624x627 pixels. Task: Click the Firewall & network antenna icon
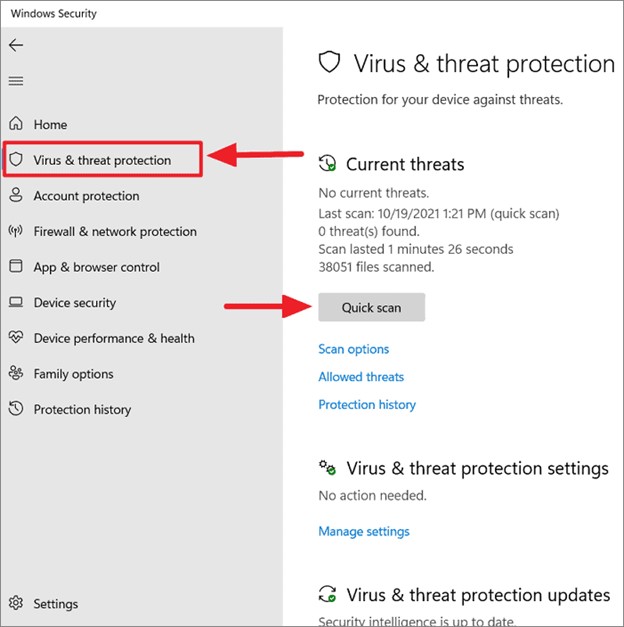click(x=15, y=232)
